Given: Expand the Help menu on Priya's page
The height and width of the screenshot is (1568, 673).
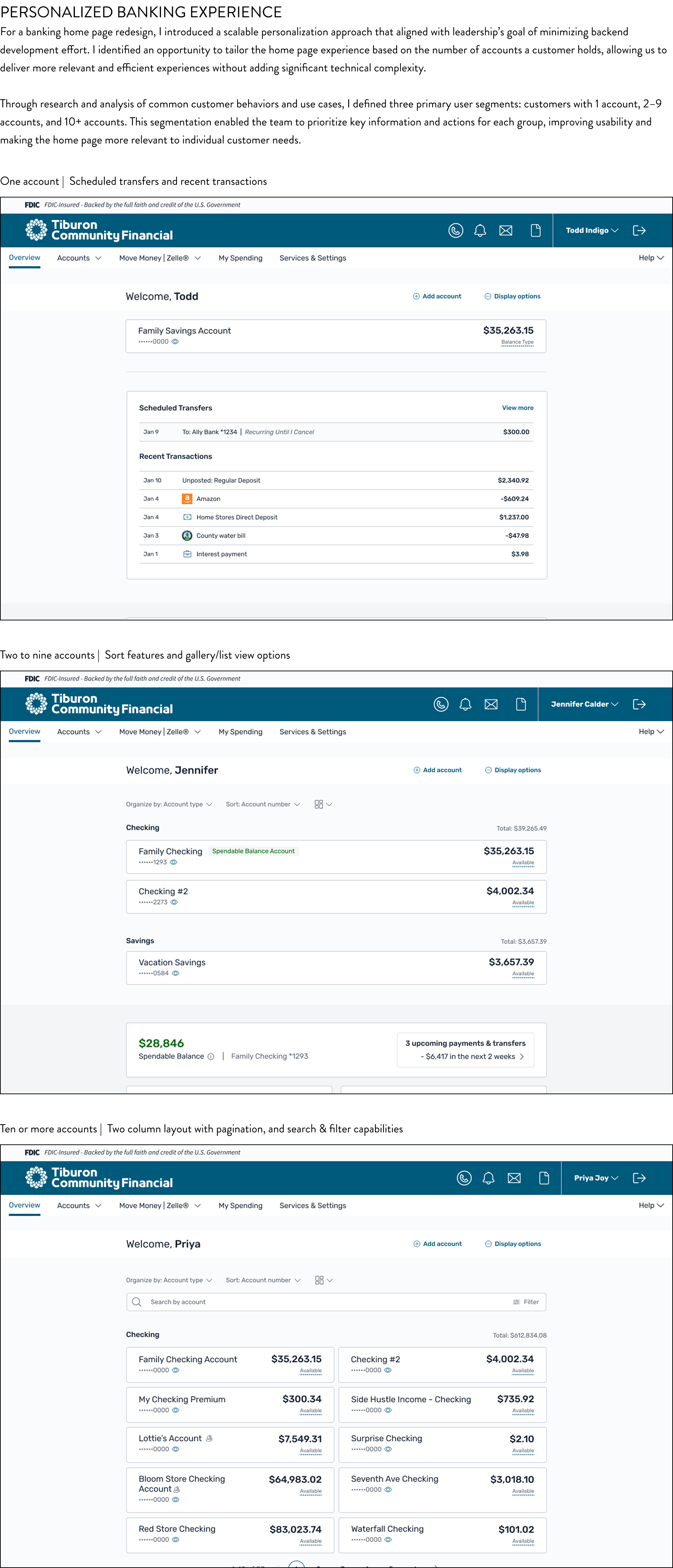Looking at the screenshot, I should coord(651,1205).
